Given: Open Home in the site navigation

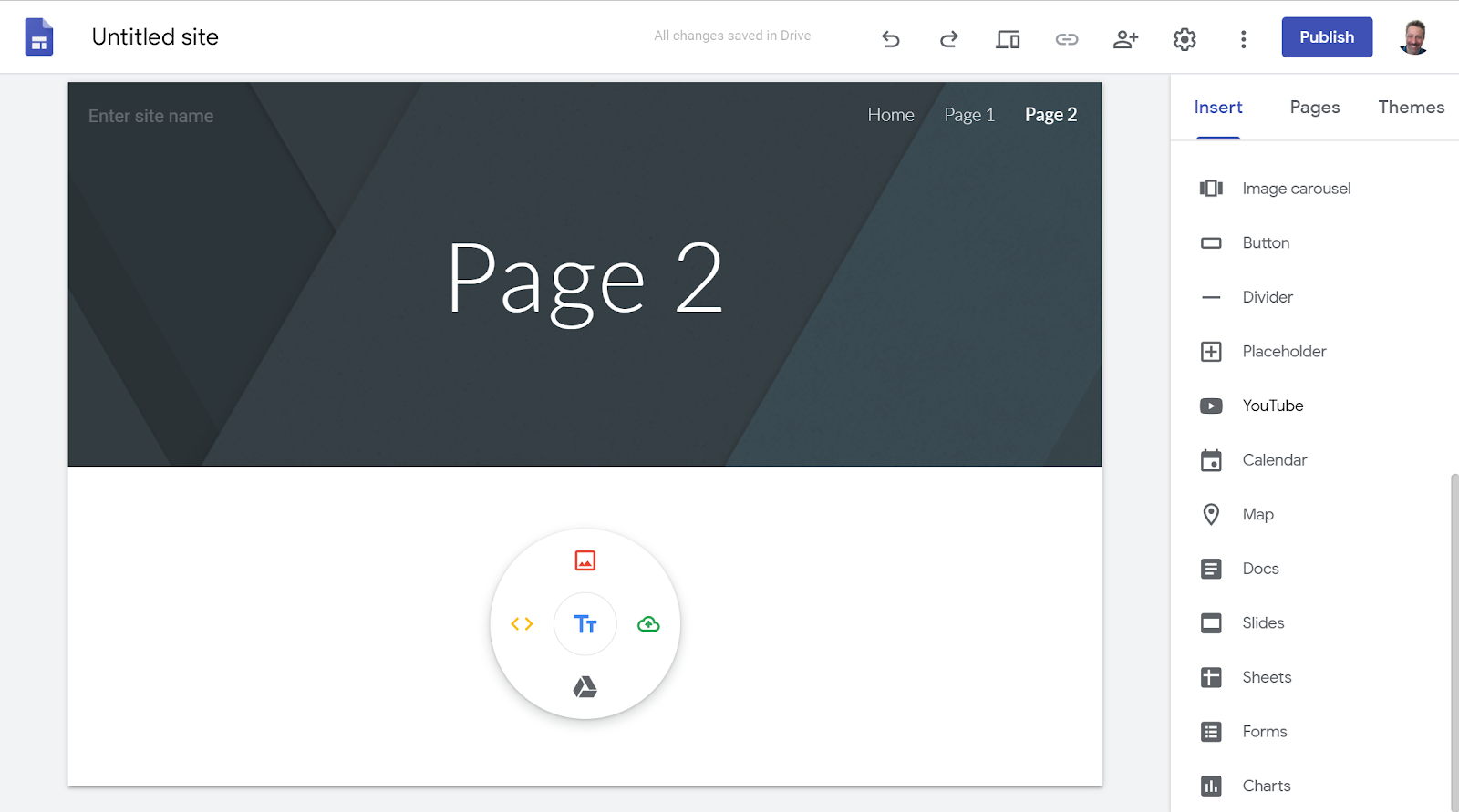Looking at the screenshot, I should click(891, 115).
